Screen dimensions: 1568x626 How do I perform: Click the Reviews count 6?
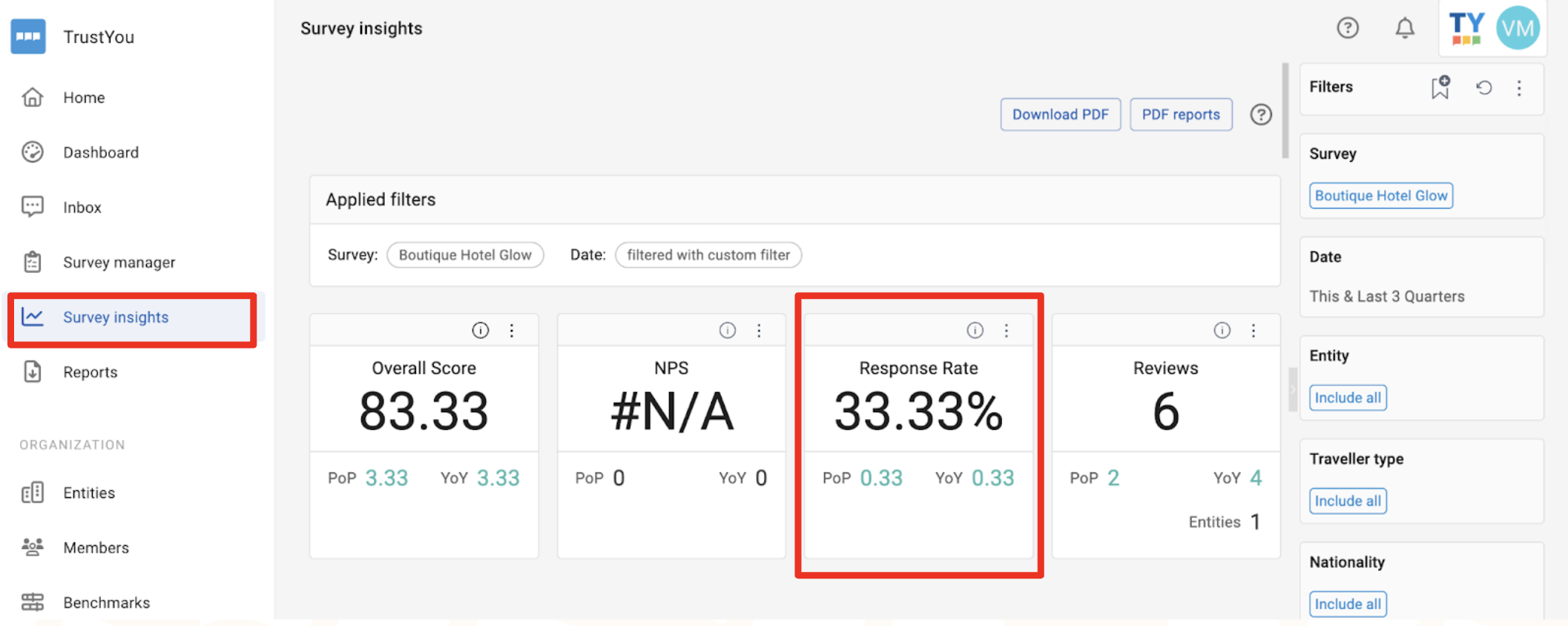point(1166,411)
